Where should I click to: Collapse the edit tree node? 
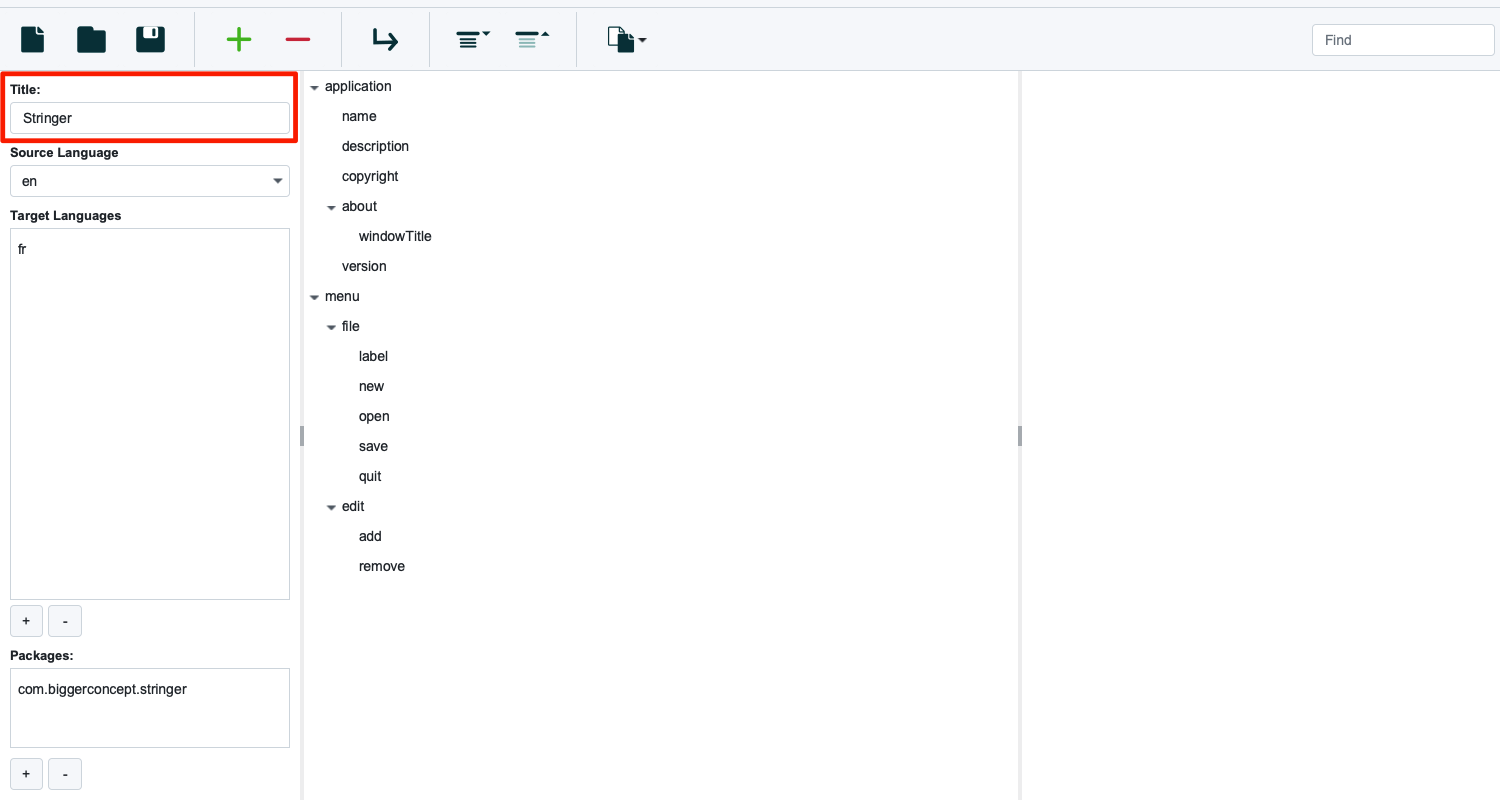(331, 507)
